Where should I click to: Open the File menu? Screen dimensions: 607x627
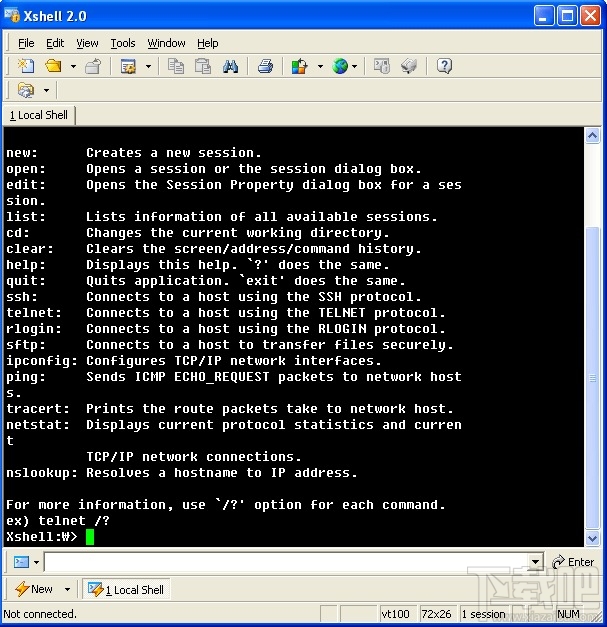tap(26, 43)
